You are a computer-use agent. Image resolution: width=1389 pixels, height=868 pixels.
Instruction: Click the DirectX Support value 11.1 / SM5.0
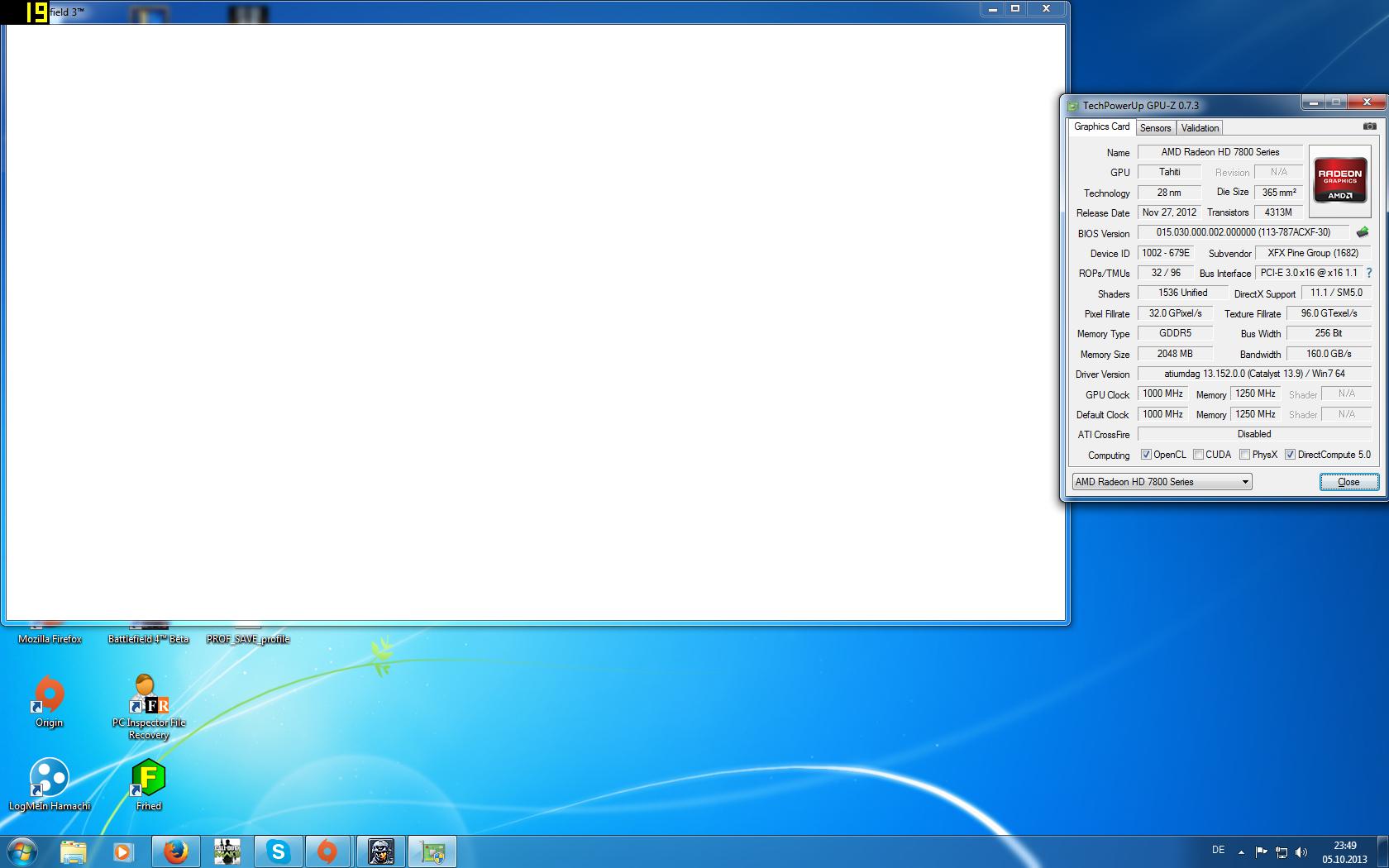(x=1336, y=293)
